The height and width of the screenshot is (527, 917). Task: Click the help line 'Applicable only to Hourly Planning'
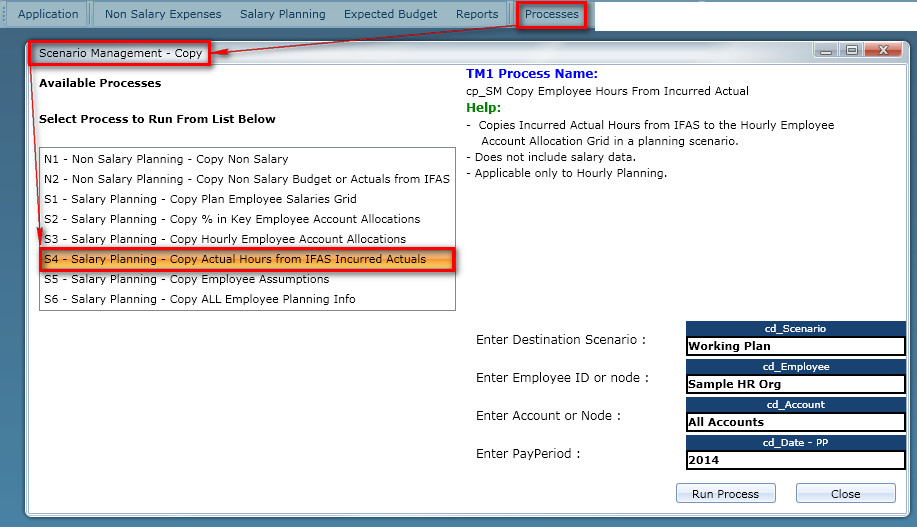[x=567, y=173]
